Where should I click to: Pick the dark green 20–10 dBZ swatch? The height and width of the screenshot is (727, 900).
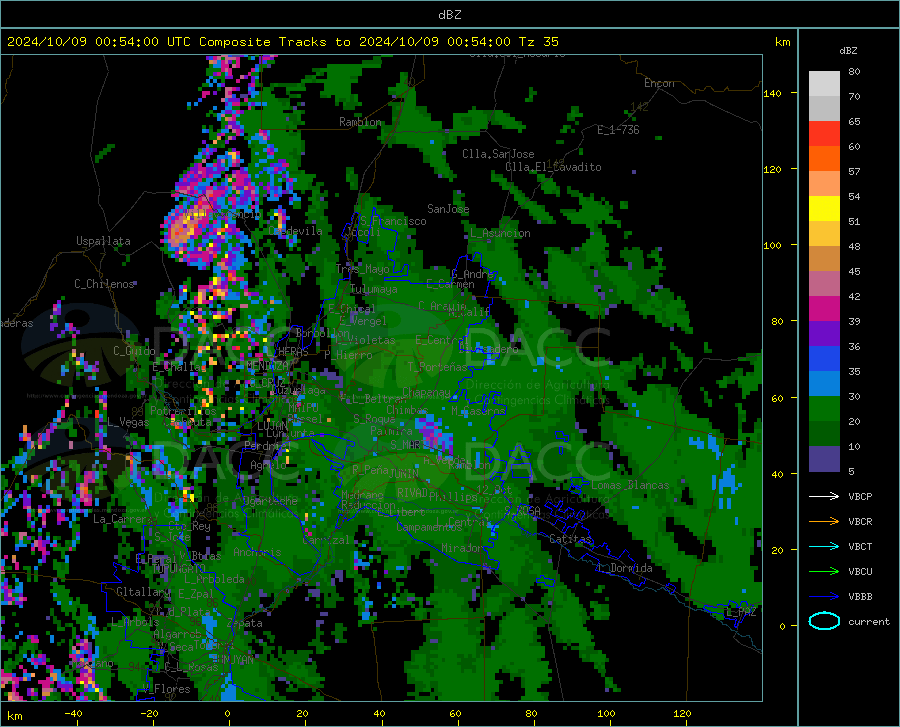824,433
